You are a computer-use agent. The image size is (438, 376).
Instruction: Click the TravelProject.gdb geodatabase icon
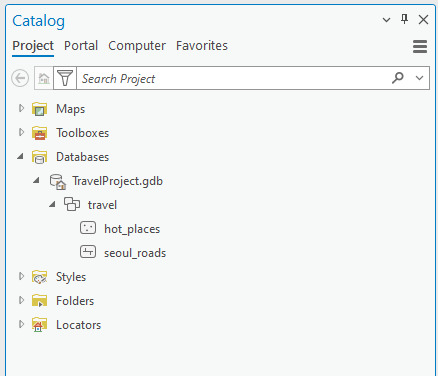coord(58,182)
